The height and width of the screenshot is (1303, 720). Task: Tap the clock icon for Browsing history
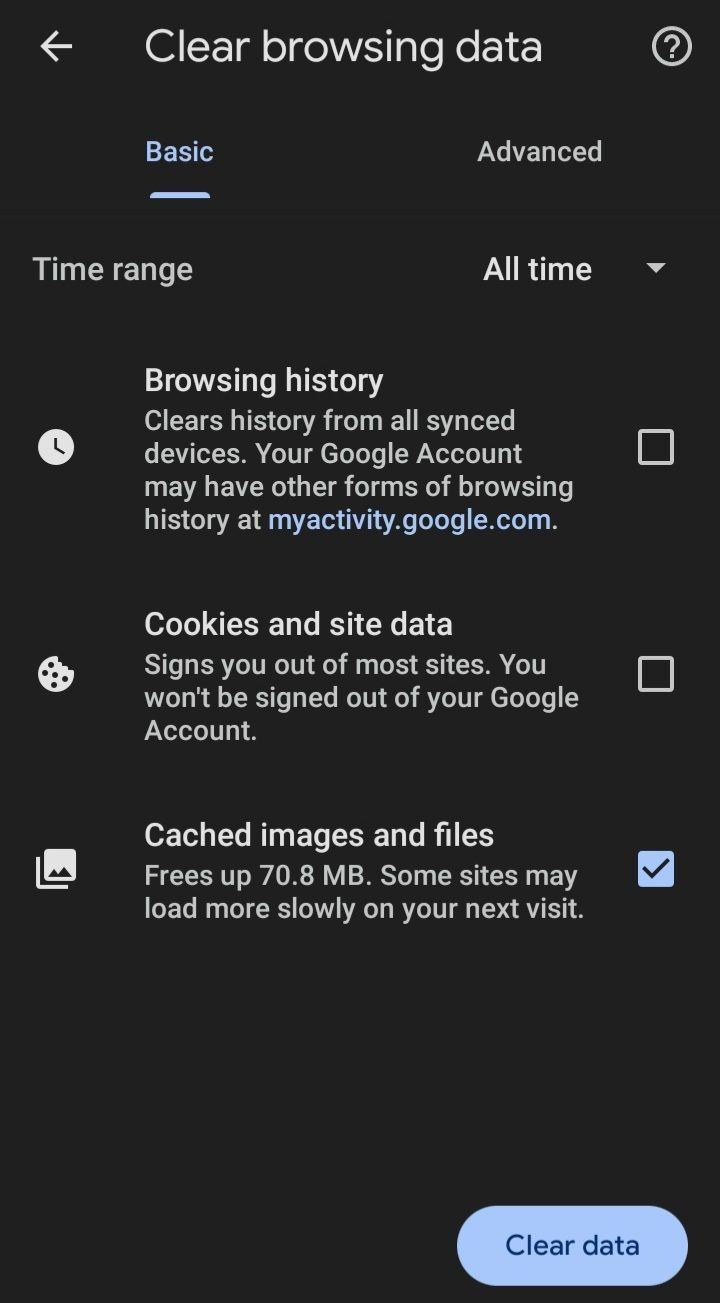(x=56, y=447)
